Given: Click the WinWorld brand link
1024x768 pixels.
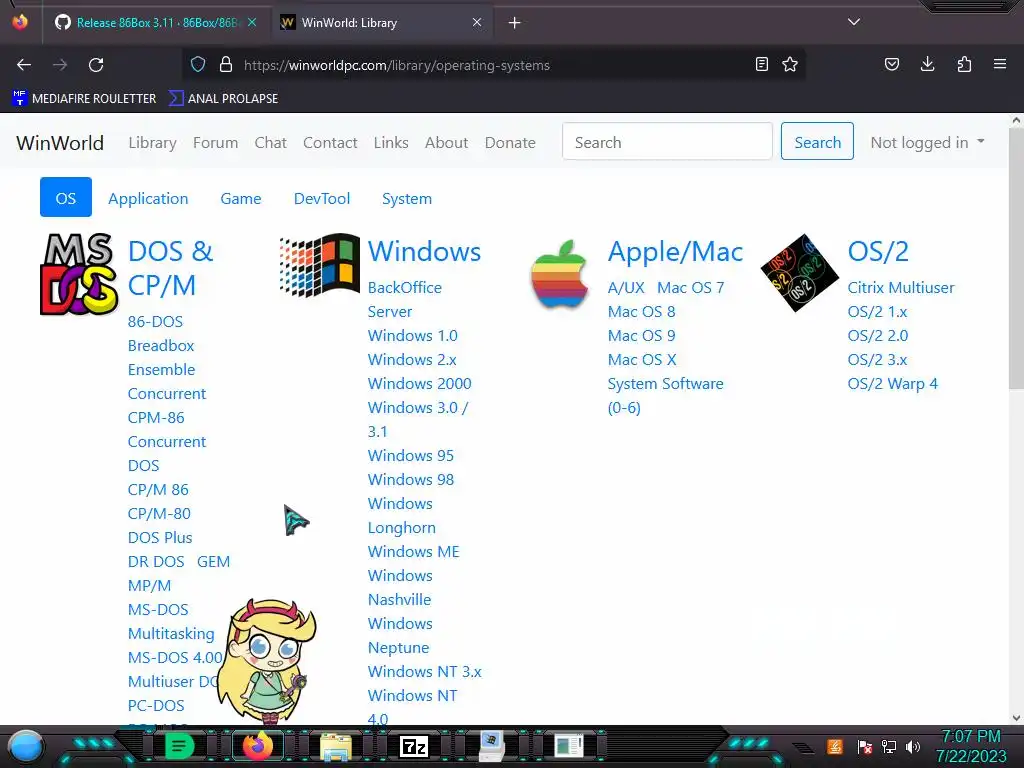Looking at the screenshot, I should click(60, 142).
